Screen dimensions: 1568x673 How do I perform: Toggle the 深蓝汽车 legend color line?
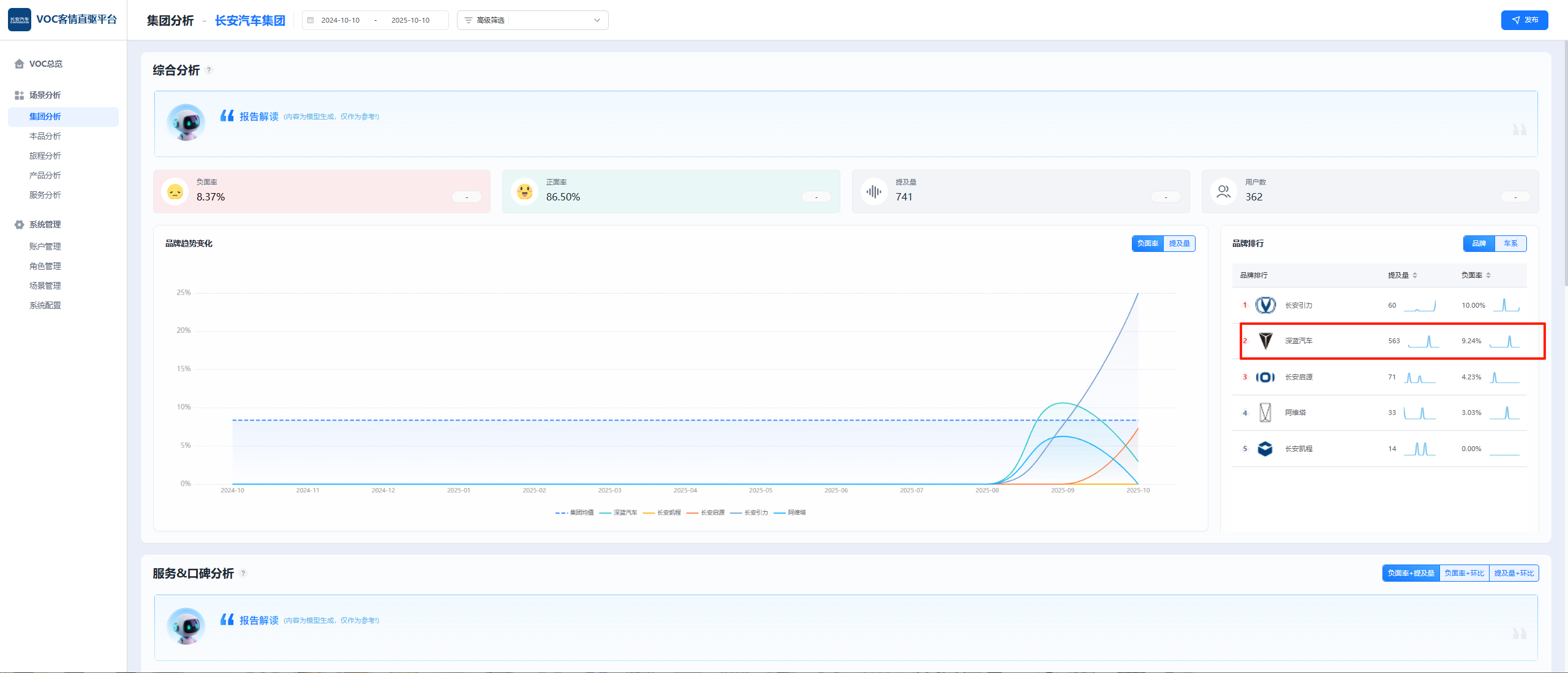(605, 512)
